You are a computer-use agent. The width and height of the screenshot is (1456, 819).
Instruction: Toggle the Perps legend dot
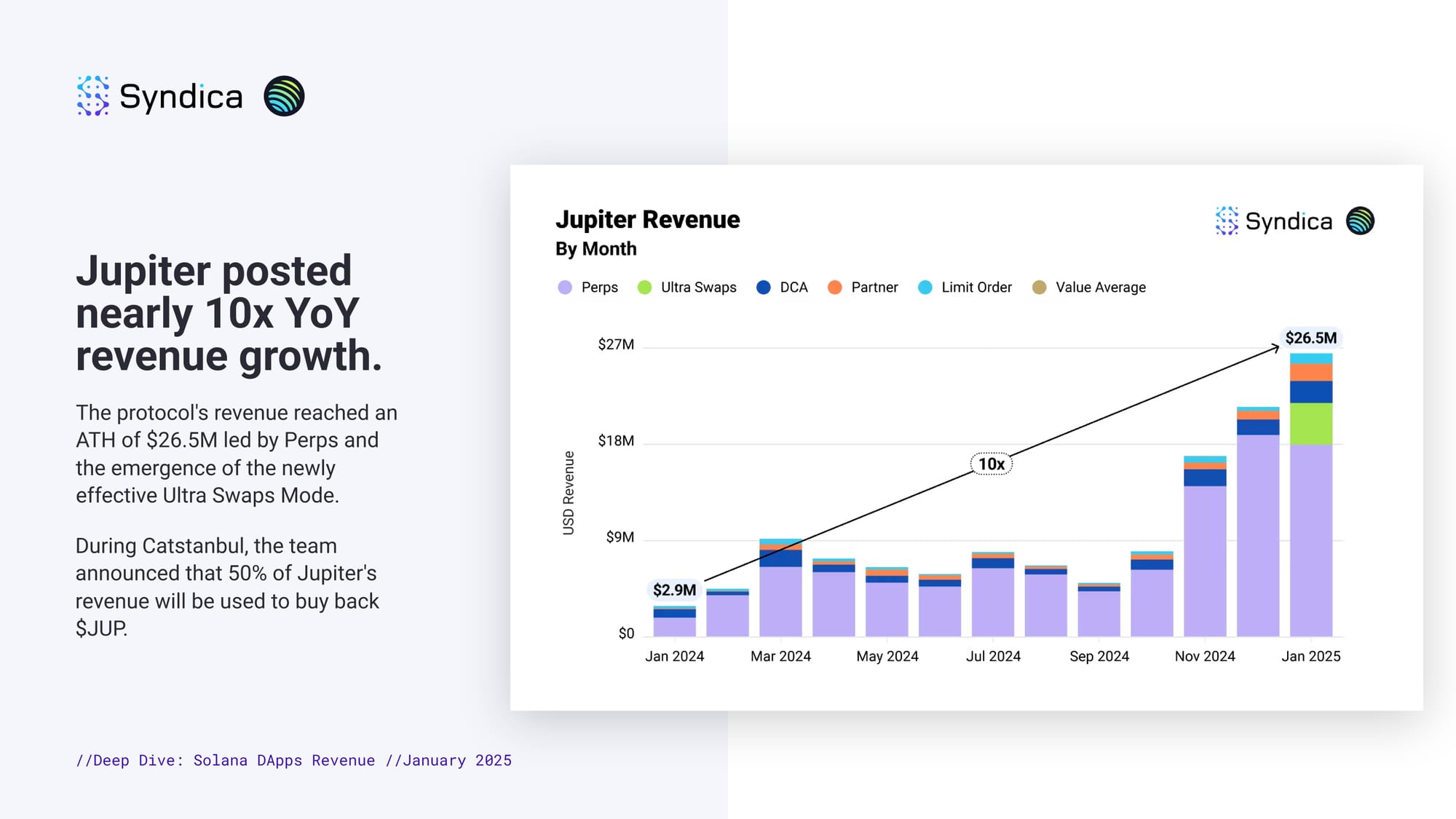click(565, 288)
